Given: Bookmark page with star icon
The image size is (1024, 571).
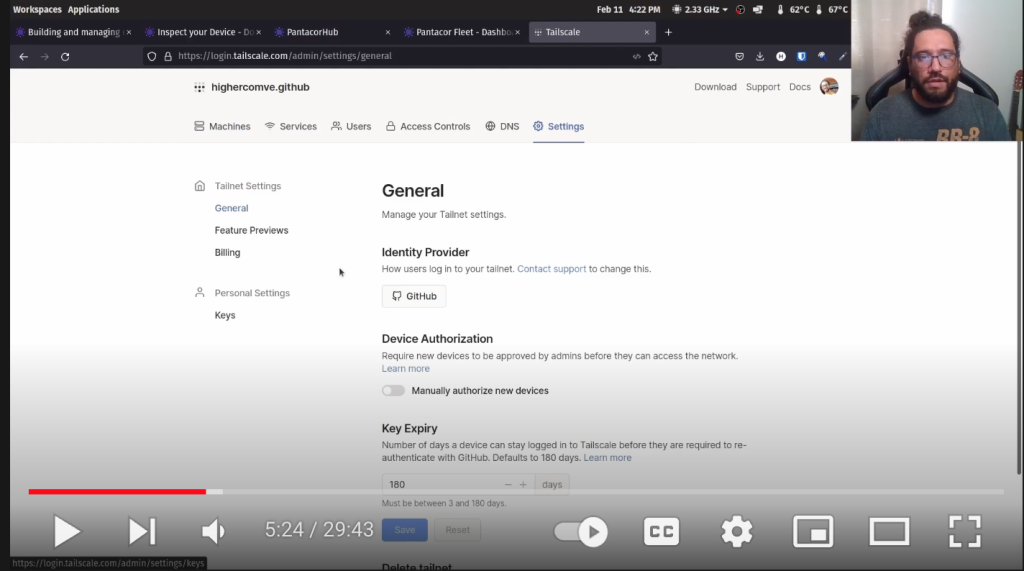Looking at the screenshot, I should coord(652,57).
